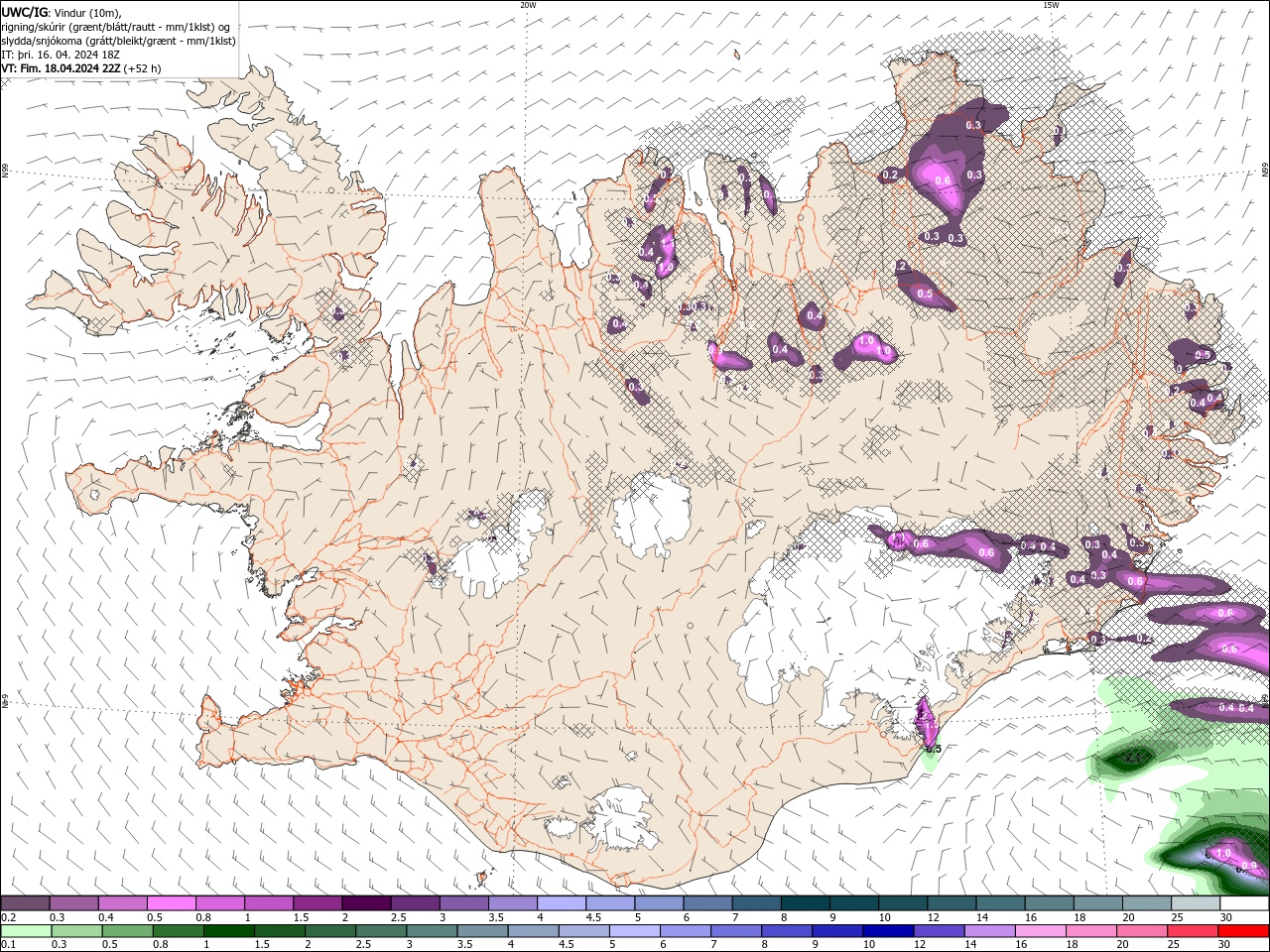Screen dimensions: 1270x952
Task: Click the 'rigning/skúrir' legend description line
Action: click(116, 27)
